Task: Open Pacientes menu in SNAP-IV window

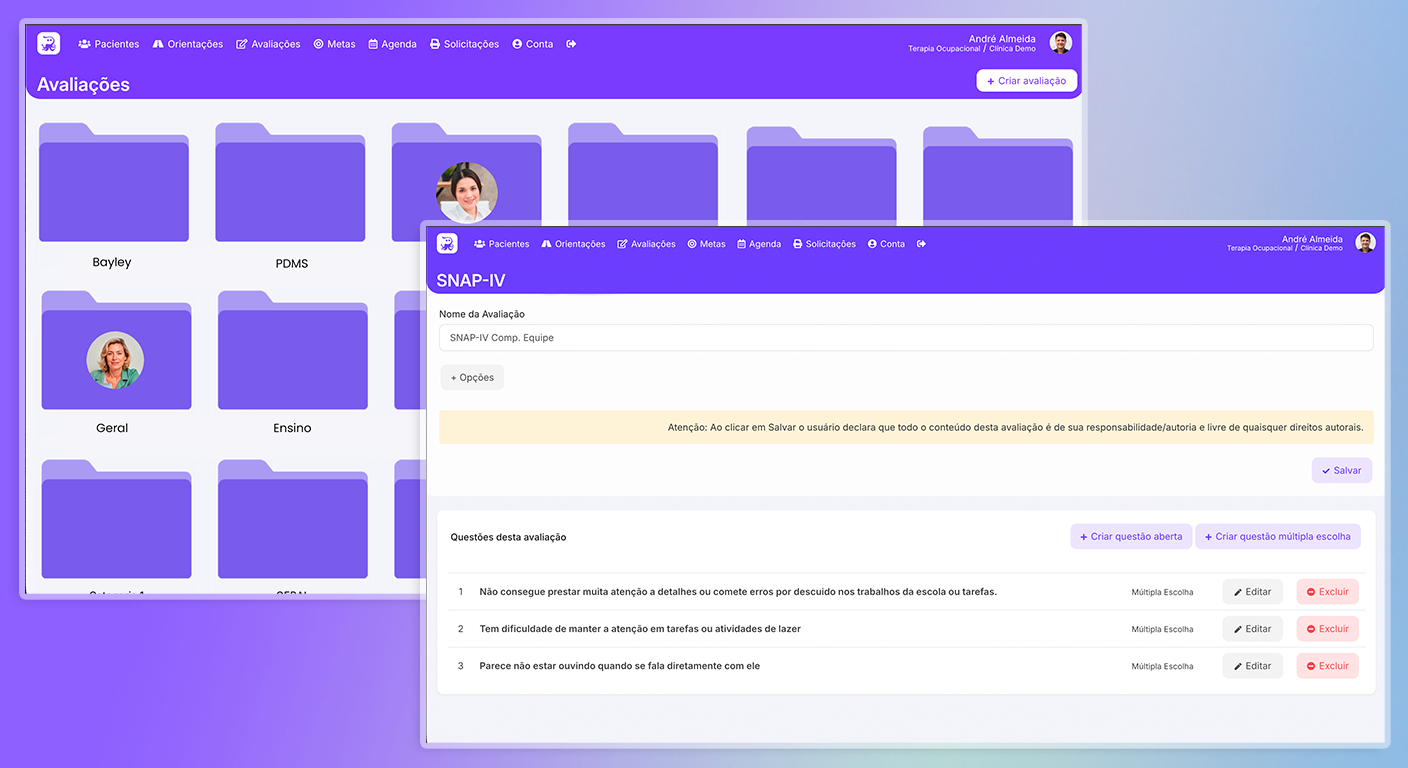Action: pos(502,244)
